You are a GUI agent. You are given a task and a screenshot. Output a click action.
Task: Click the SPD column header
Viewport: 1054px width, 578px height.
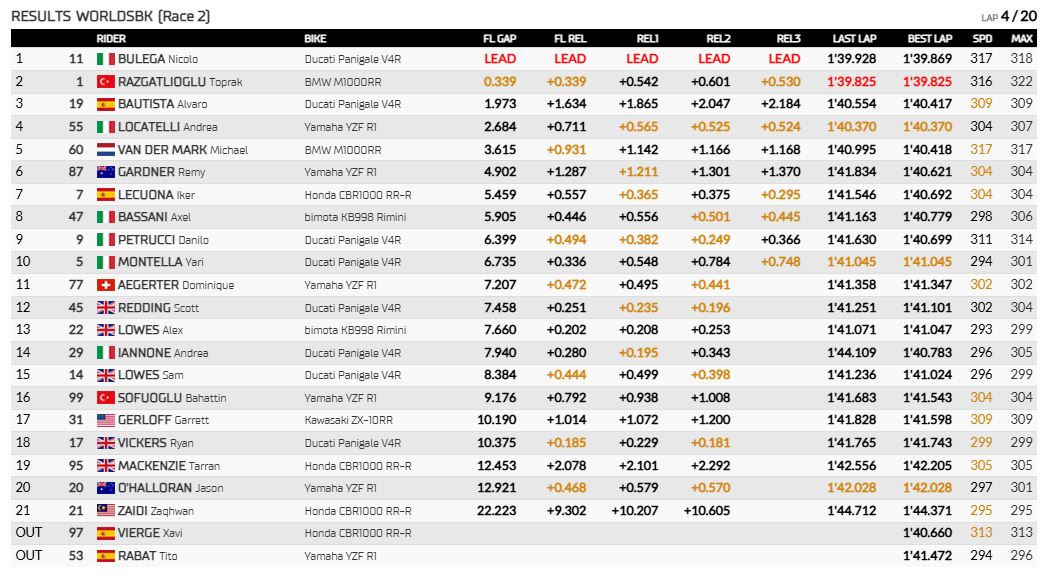pyautogui.click(x=982, y=39)
